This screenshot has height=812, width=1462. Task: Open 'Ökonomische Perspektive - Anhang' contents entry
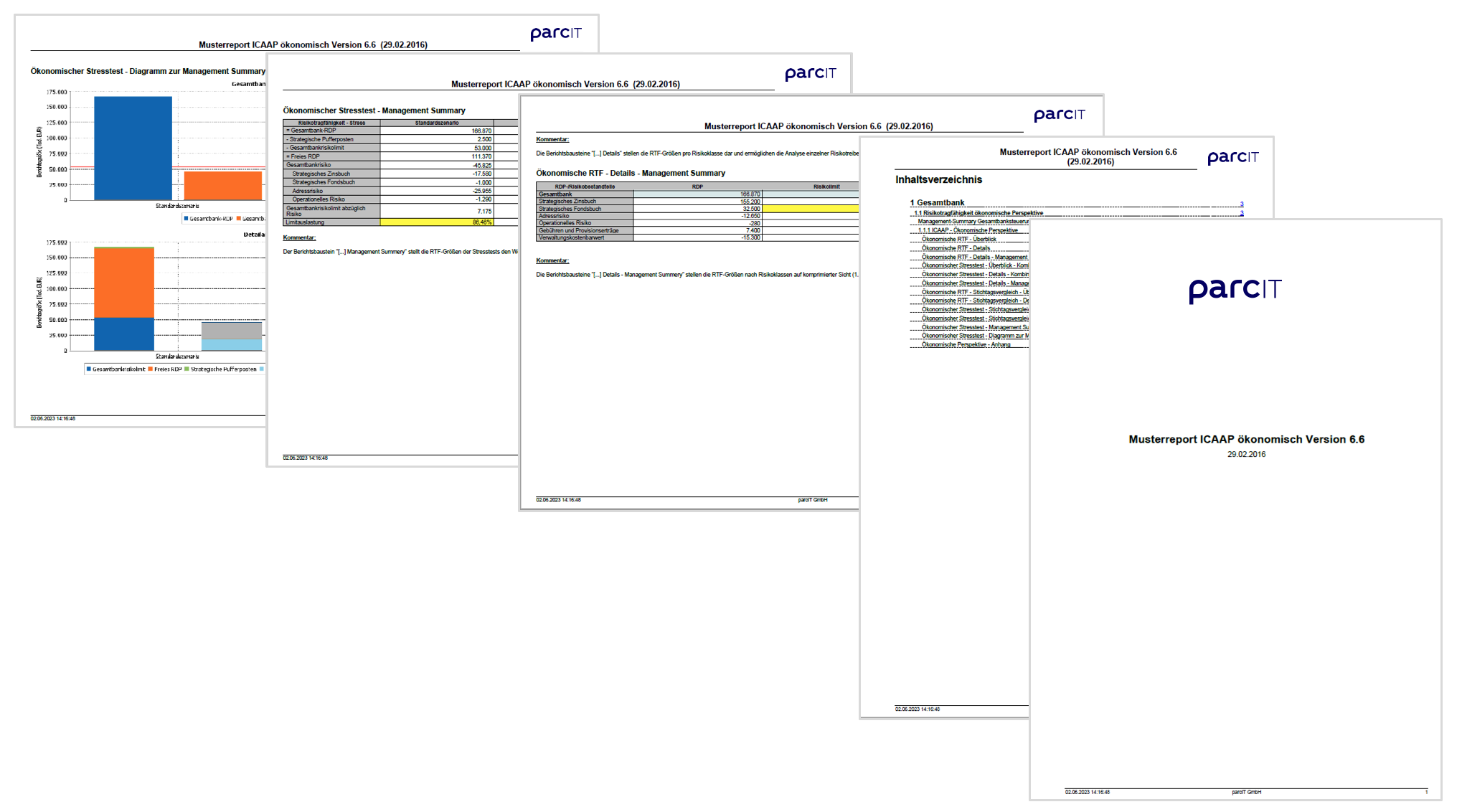[x=966, y=345]
